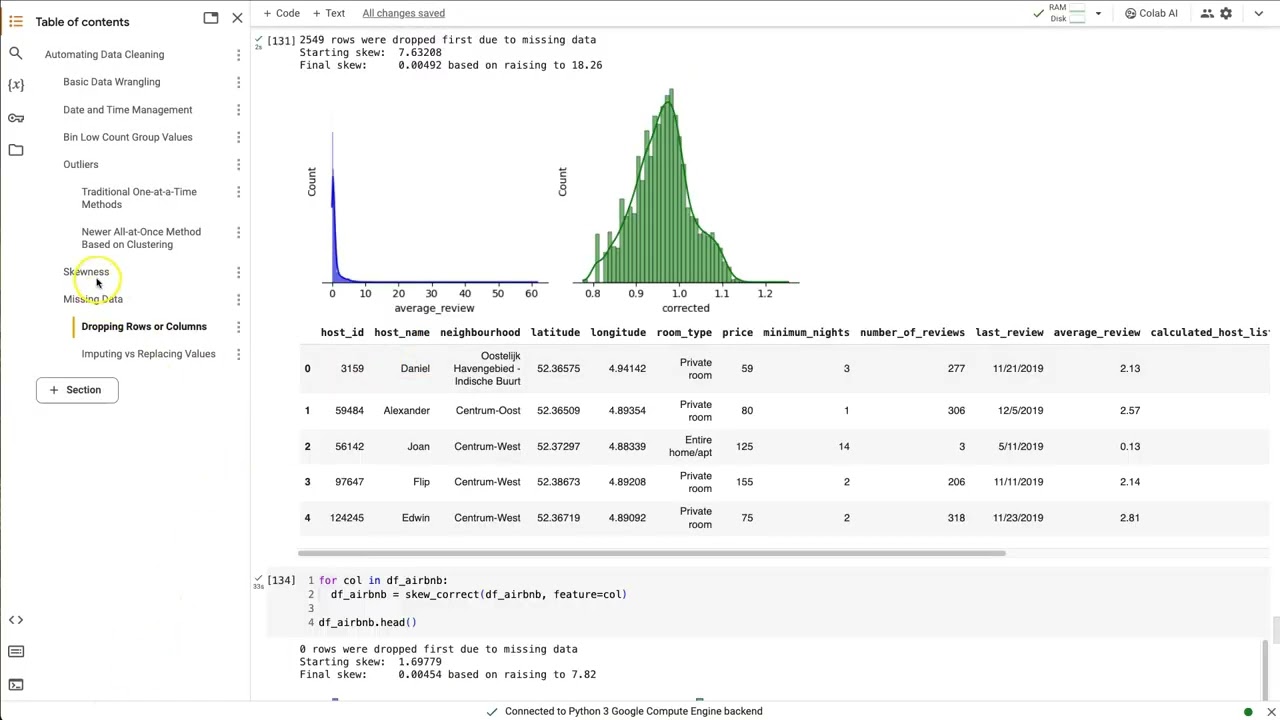Click the 'Connected to Python 3' status text
Screen dimensions: 1280x720
click(x=633, y=711)
